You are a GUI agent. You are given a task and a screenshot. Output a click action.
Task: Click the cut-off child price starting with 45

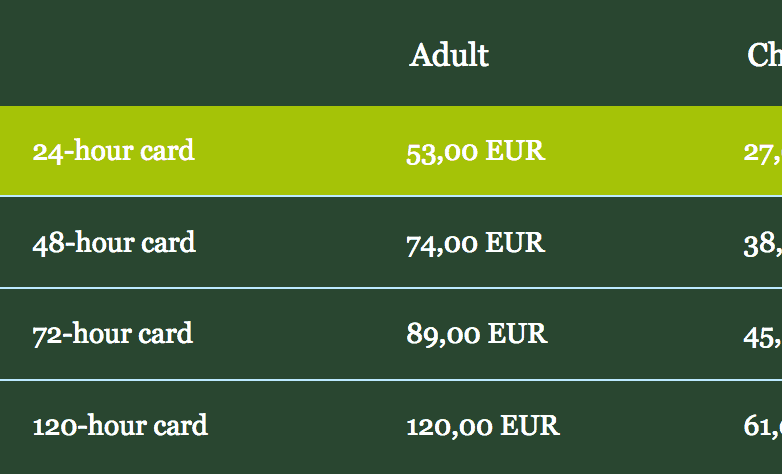762,334
